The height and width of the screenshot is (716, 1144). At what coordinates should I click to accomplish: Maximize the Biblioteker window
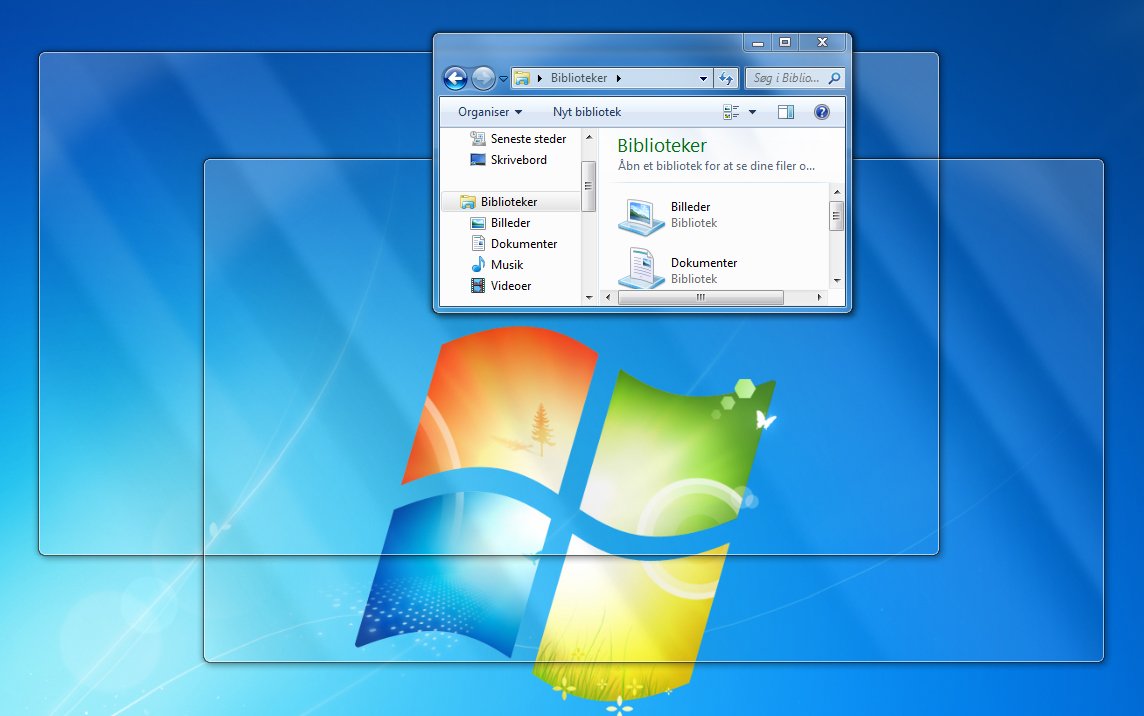(x=785, y=43)
